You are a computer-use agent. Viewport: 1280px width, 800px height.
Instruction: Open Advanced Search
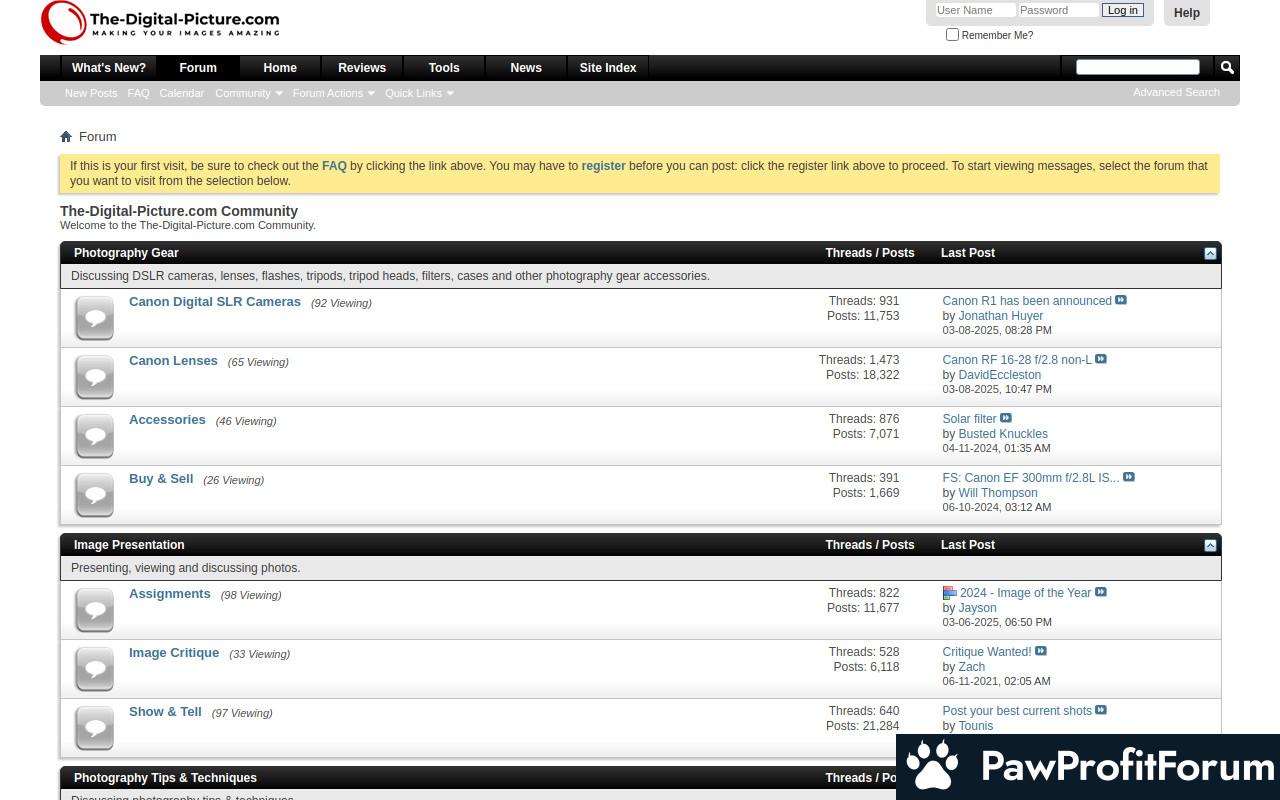click(1176, 92)
